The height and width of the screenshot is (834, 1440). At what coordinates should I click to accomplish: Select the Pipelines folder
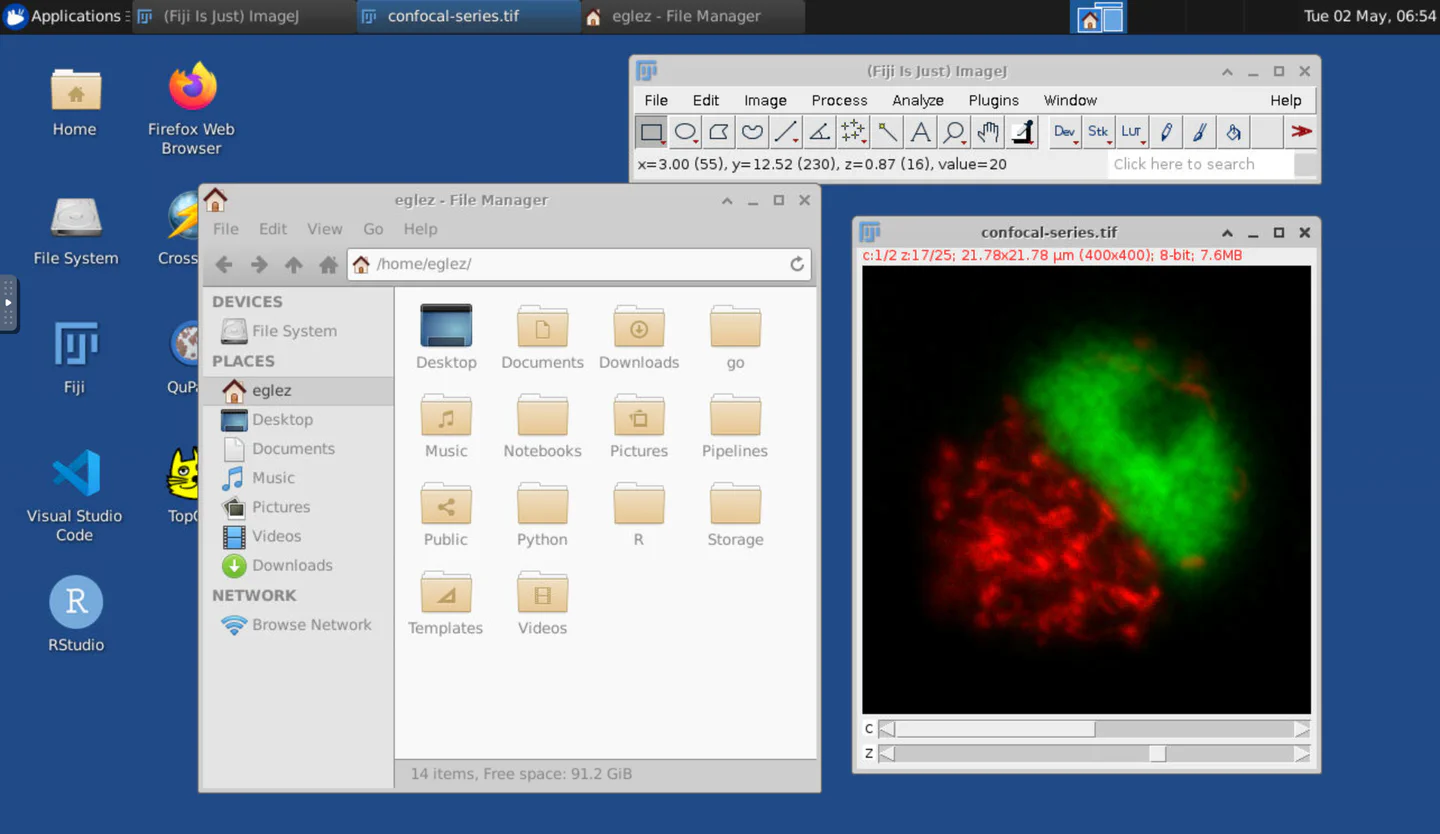pos(735,426)
